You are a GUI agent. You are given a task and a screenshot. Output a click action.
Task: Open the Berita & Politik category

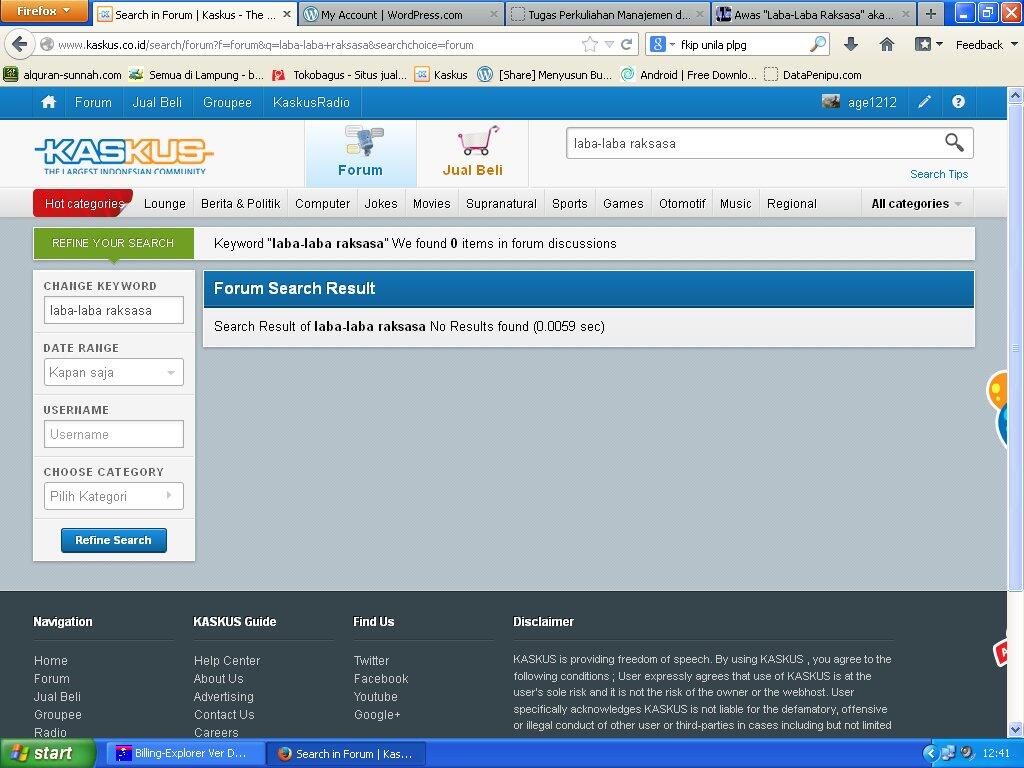pos(240,204)
